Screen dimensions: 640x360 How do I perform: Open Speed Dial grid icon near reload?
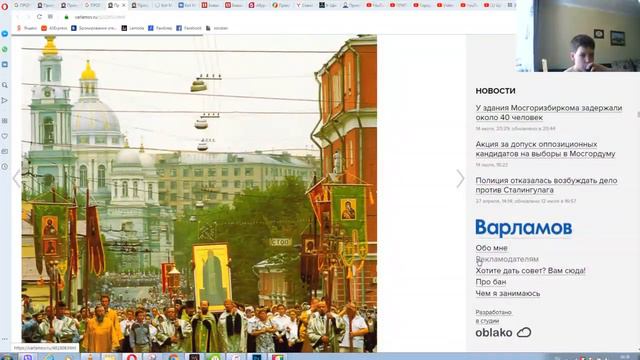pos(51,17)
